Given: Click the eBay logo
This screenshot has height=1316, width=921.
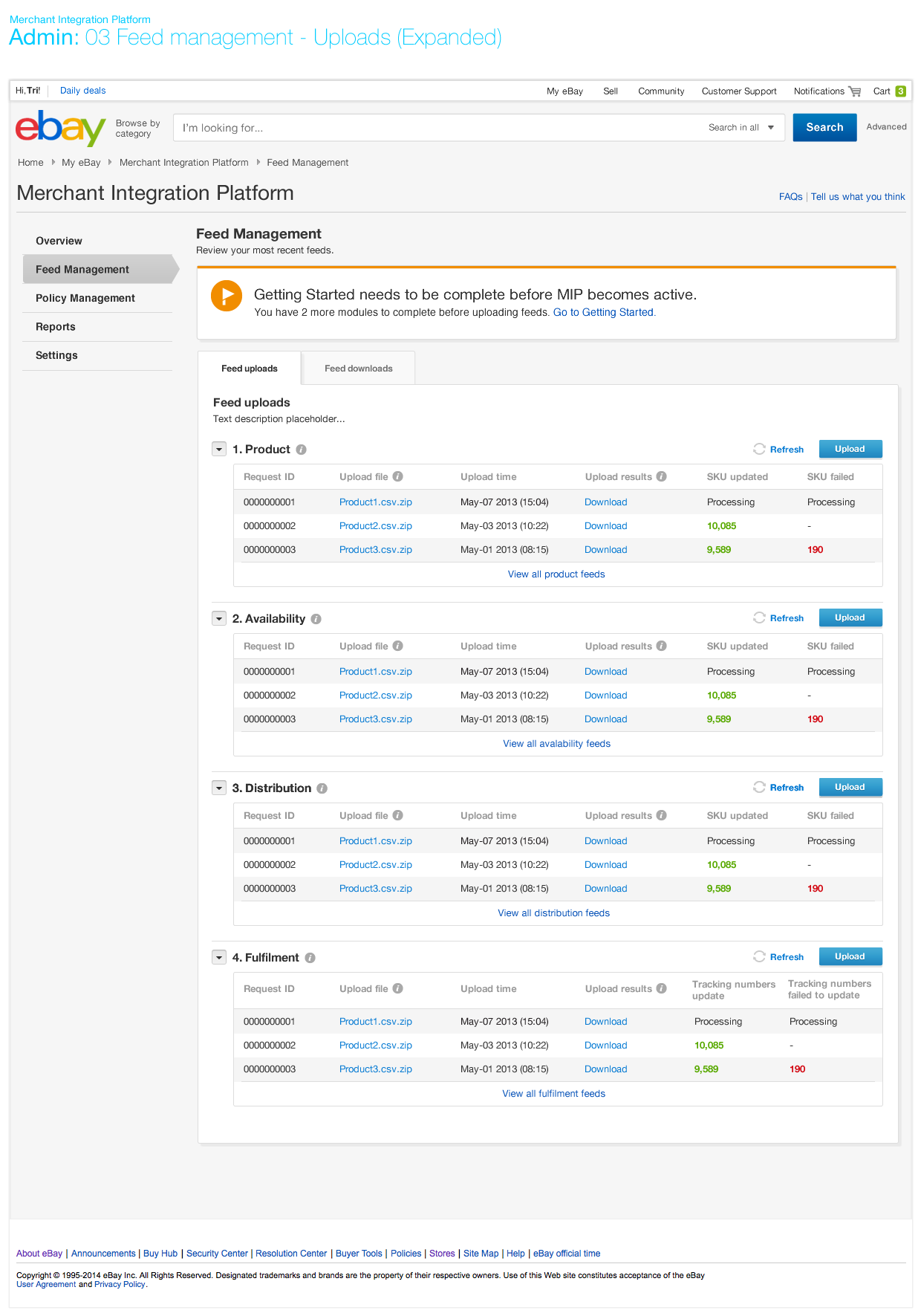Looking at the screenshot, I should [x=60, y=128].
